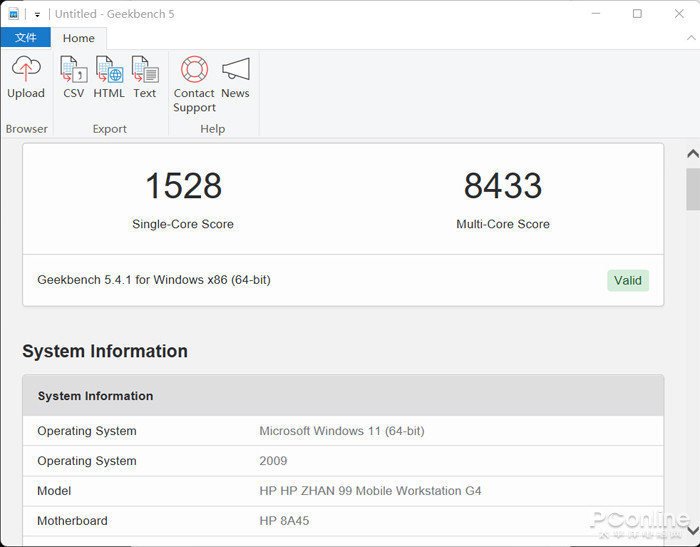Click HP HP ZHAN 99 Mobile Workstation G4
Viewport: 700px width, 547px height.
click(x=370, y=491)
